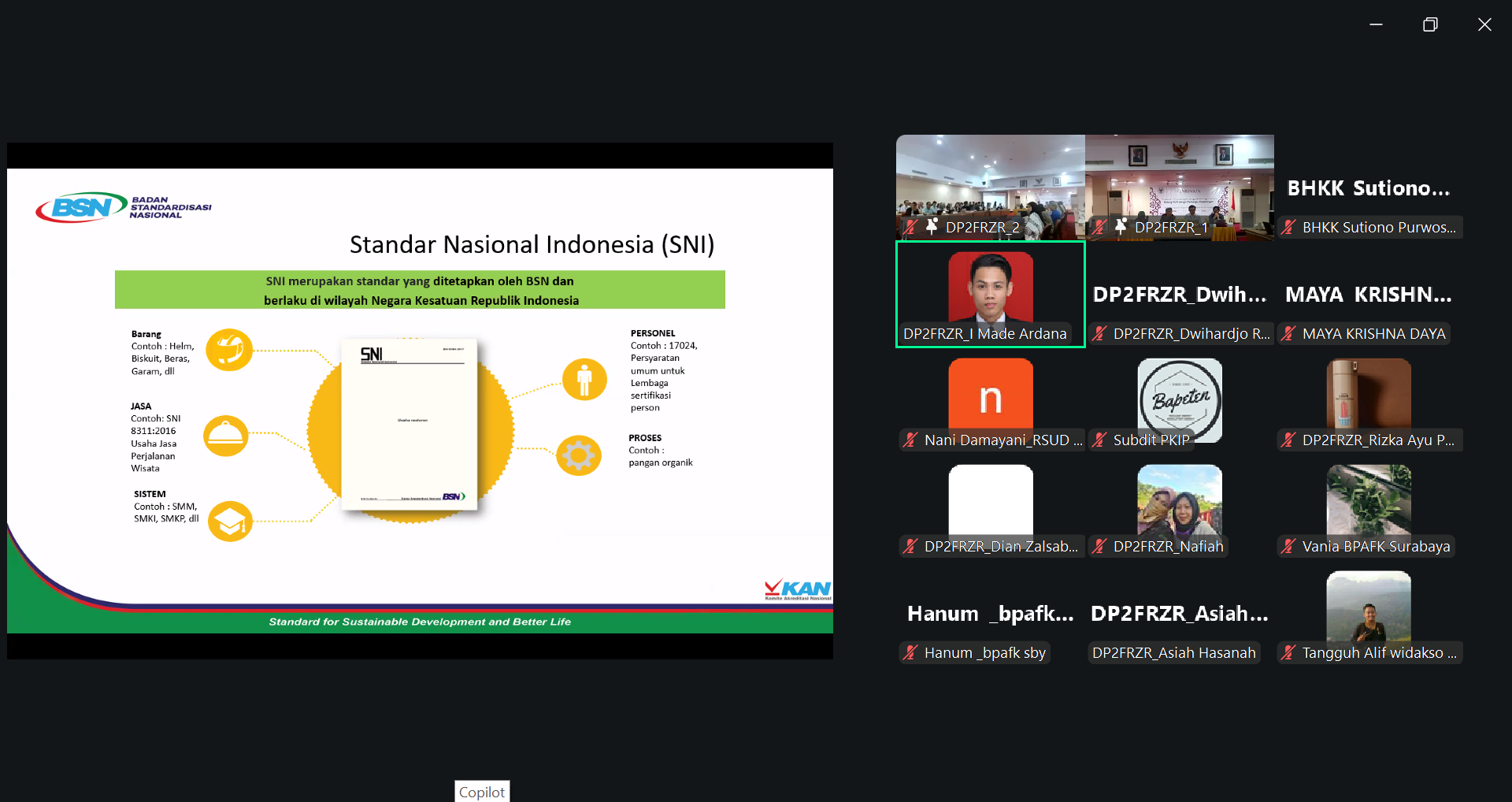The height and width of the screenshot is (802, 1512).
Task: Click muted mic icon on BHKK Sutiono label
Action: [1288, 227]
